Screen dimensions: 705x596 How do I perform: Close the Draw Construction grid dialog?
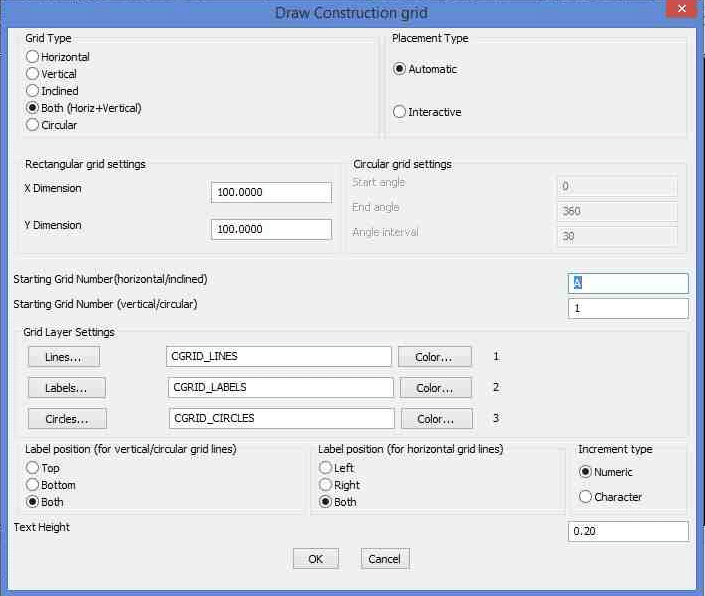point(681,11)
